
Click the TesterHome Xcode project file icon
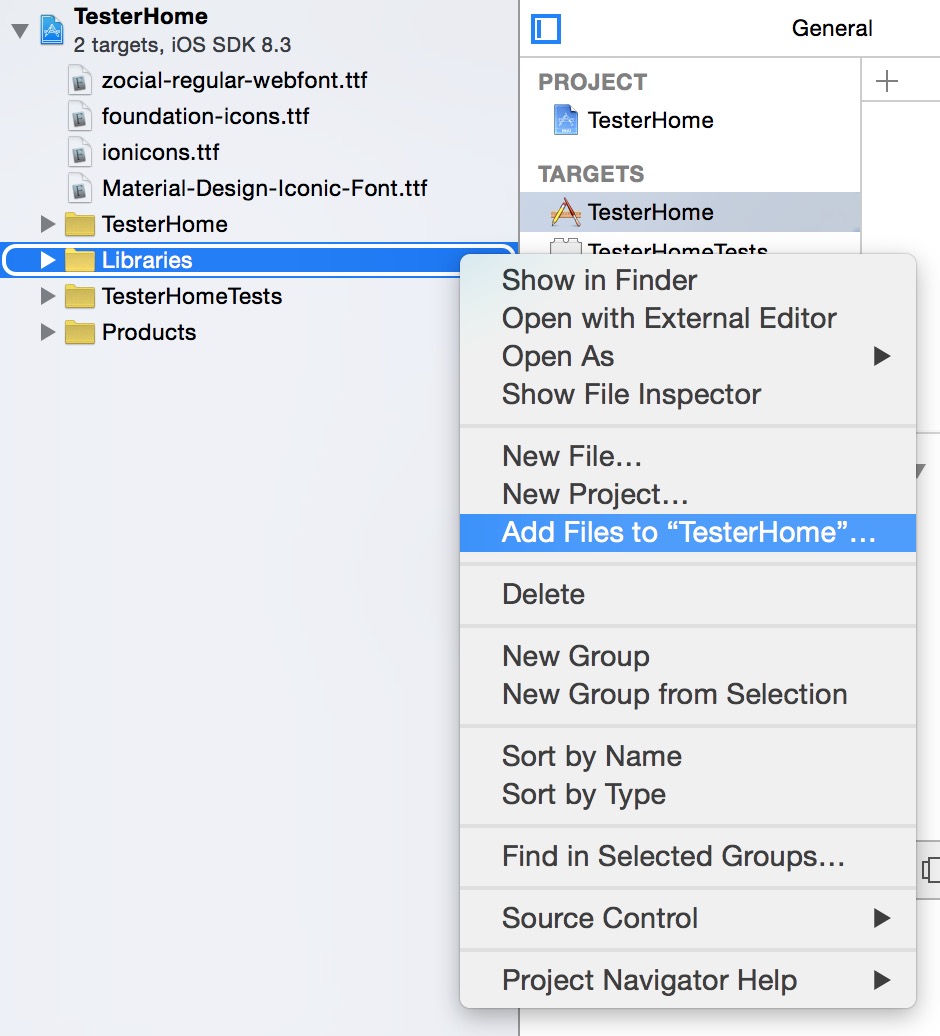[52, 30]
